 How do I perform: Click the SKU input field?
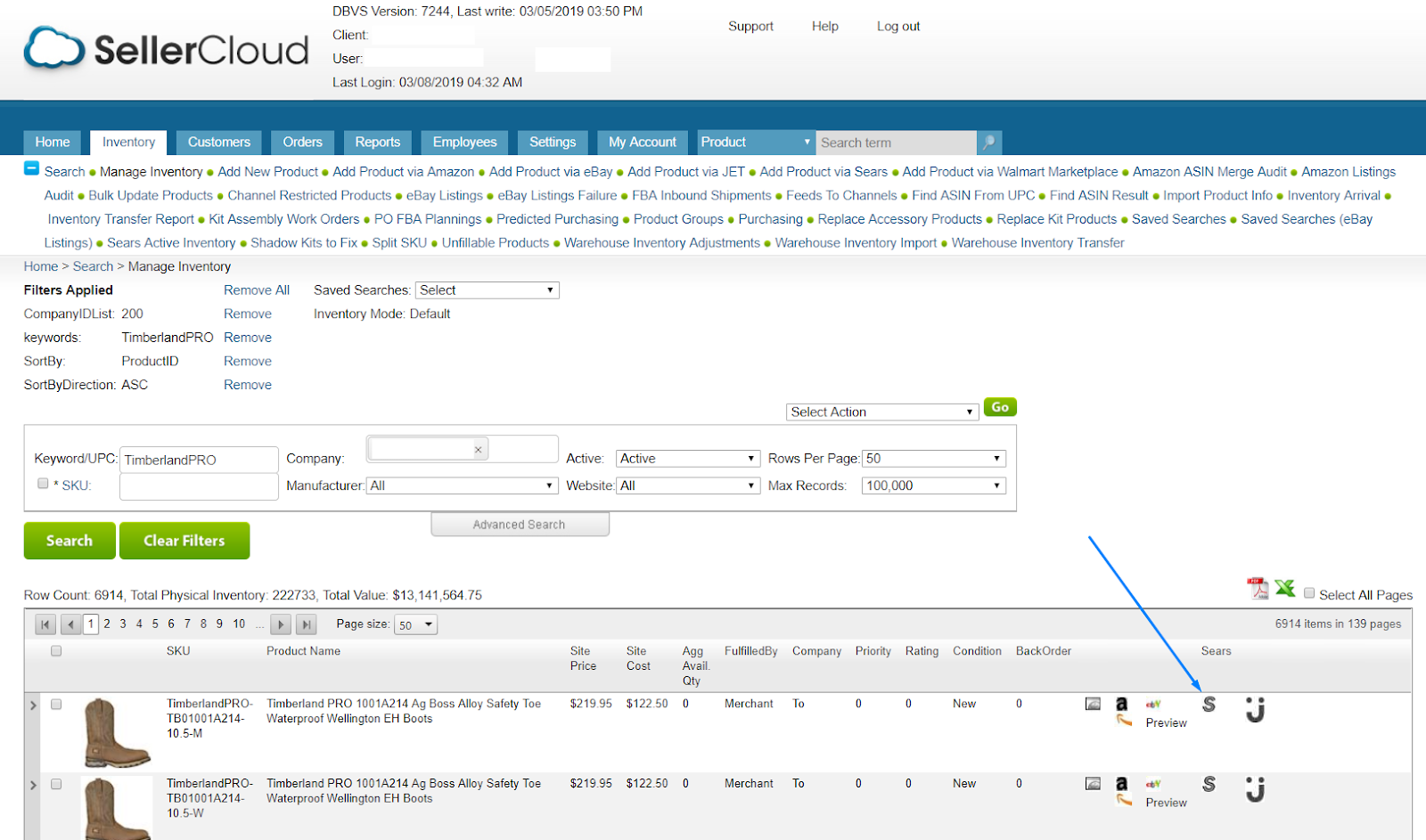click(x=199, y=486)
